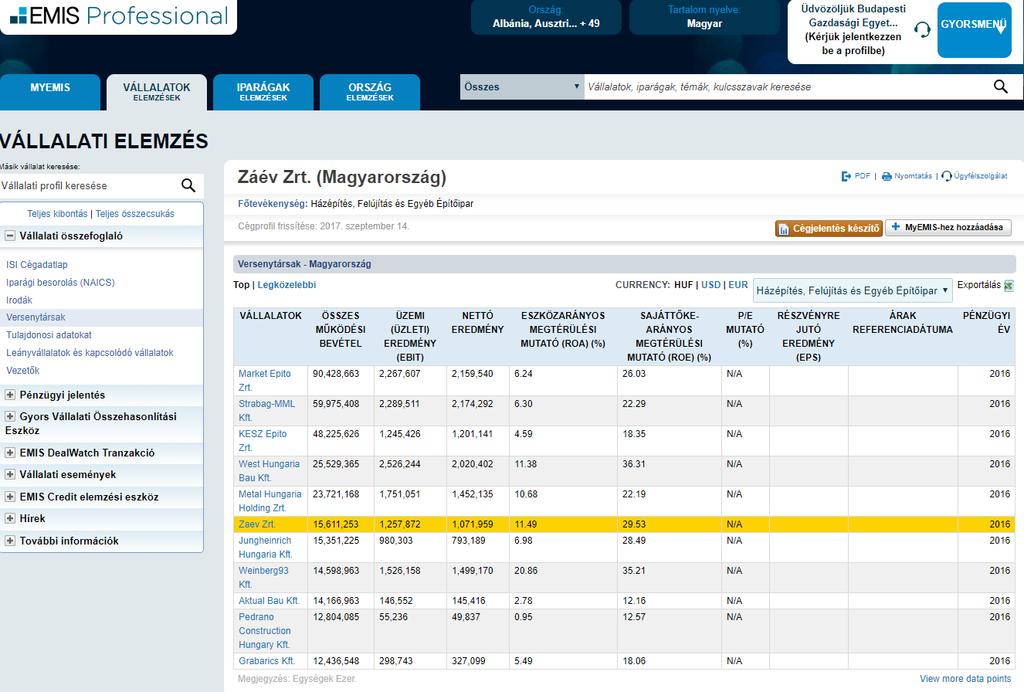The image size is (1024, 692).
Task: Open Market Epito Zrt. company link
Action: point(264,380)
